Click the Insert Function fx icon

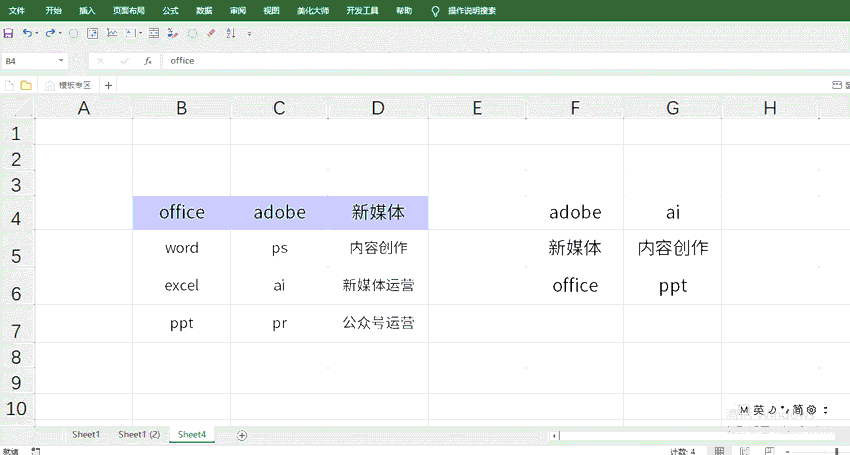(147, 61)
